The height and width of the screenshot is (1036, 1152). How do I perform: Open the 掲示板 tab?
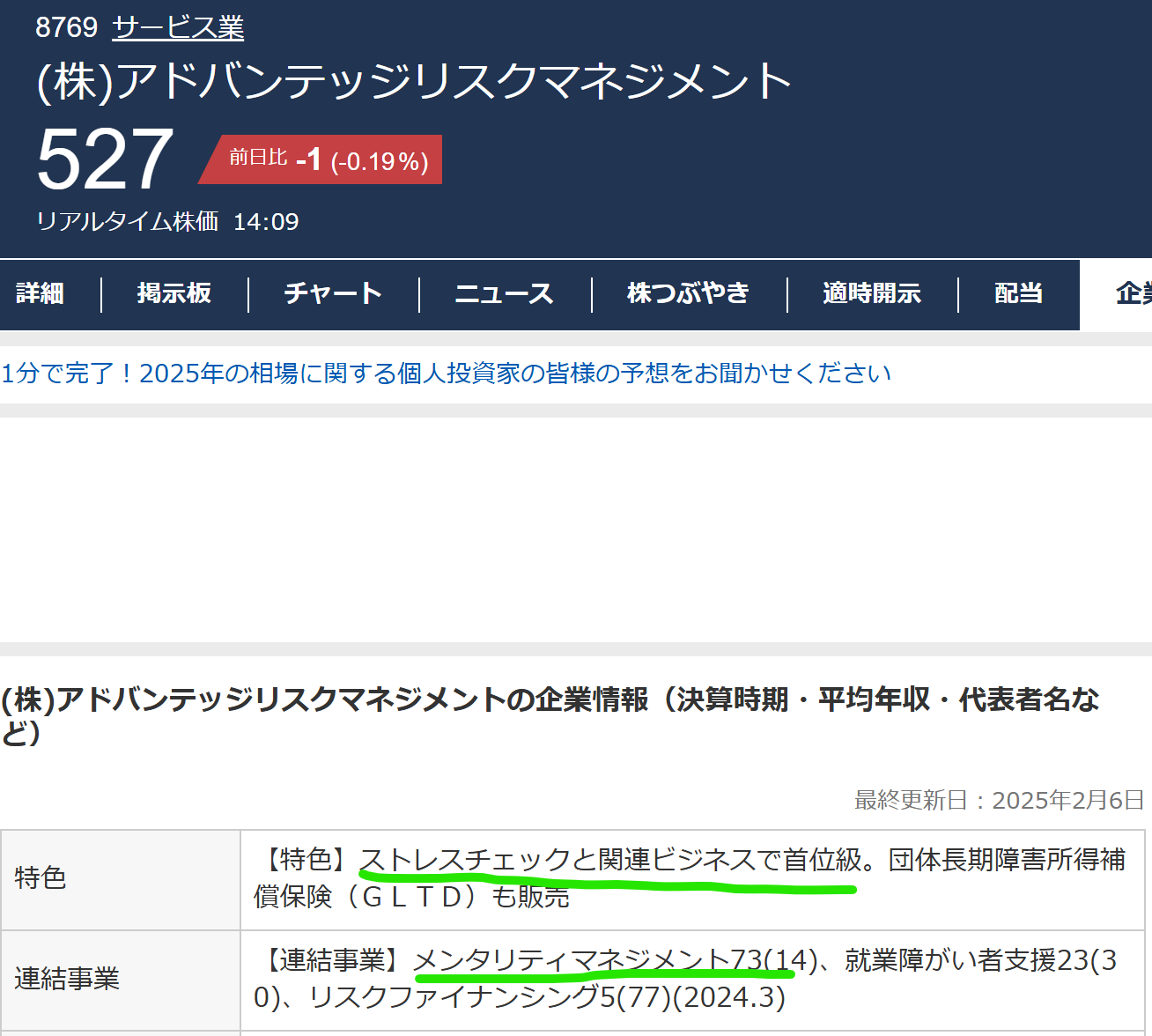(174, 293)
